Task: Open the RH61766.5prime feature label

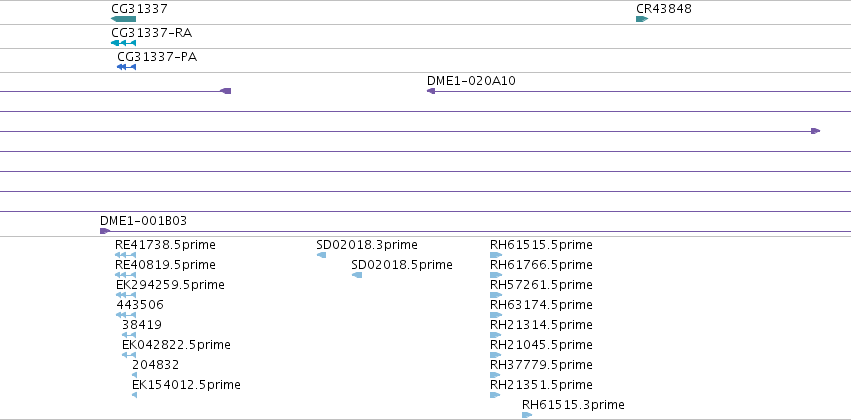Action: click(x=543, y=265)
